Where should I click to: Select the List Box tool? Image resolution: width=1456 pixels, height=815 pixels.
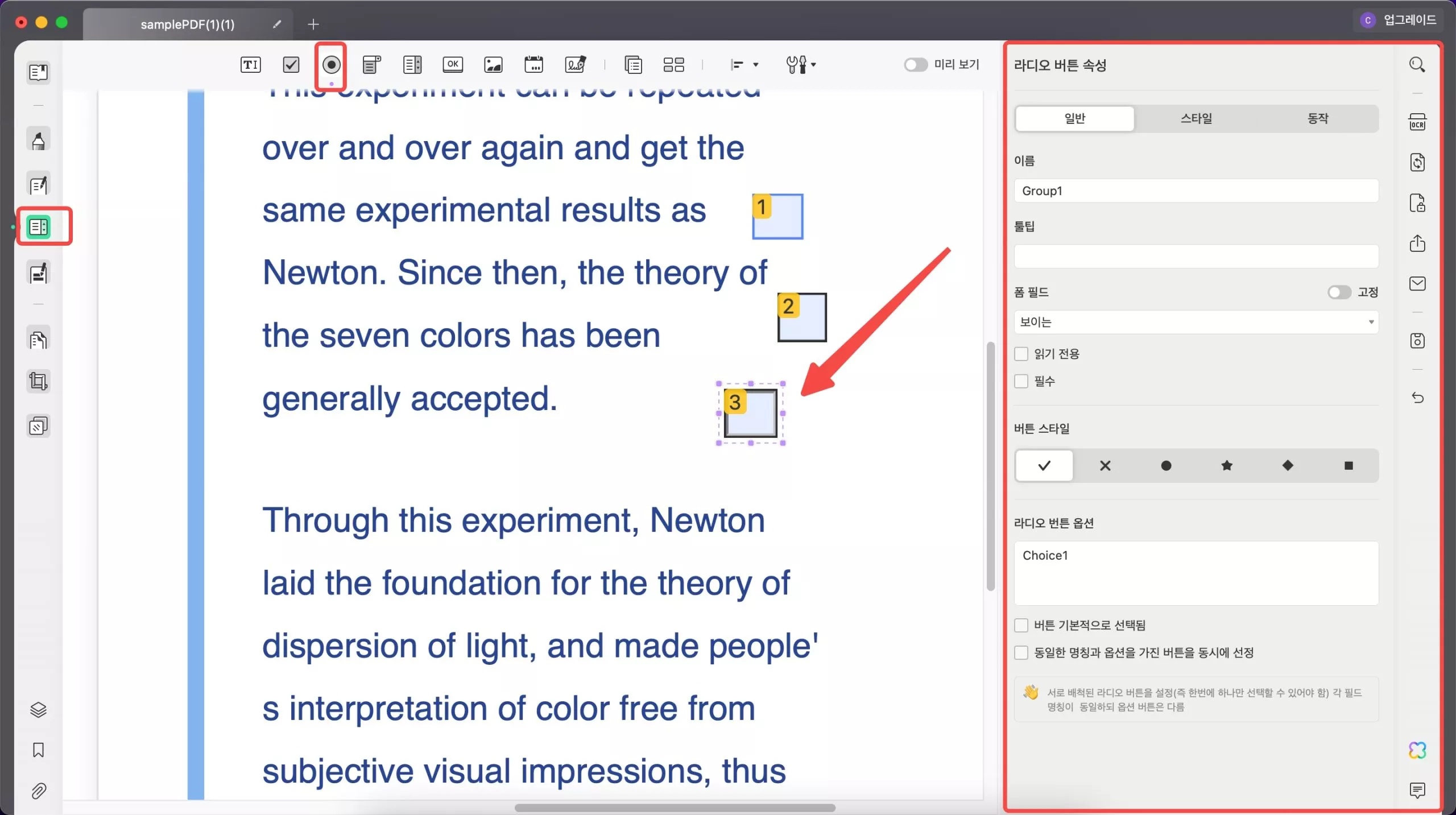412,65
